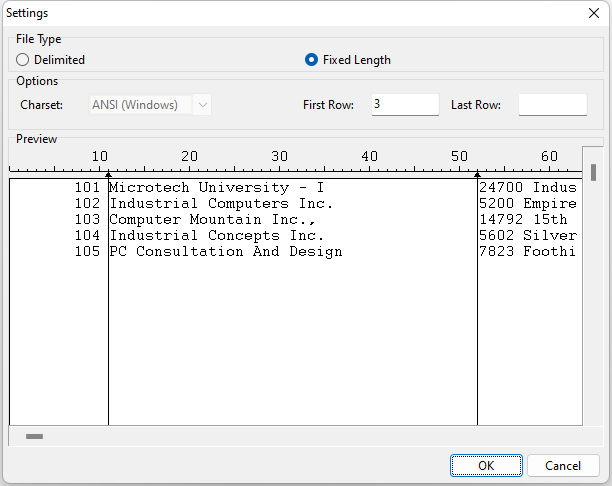Click the column break marker near position 10

tap(109, 175)
